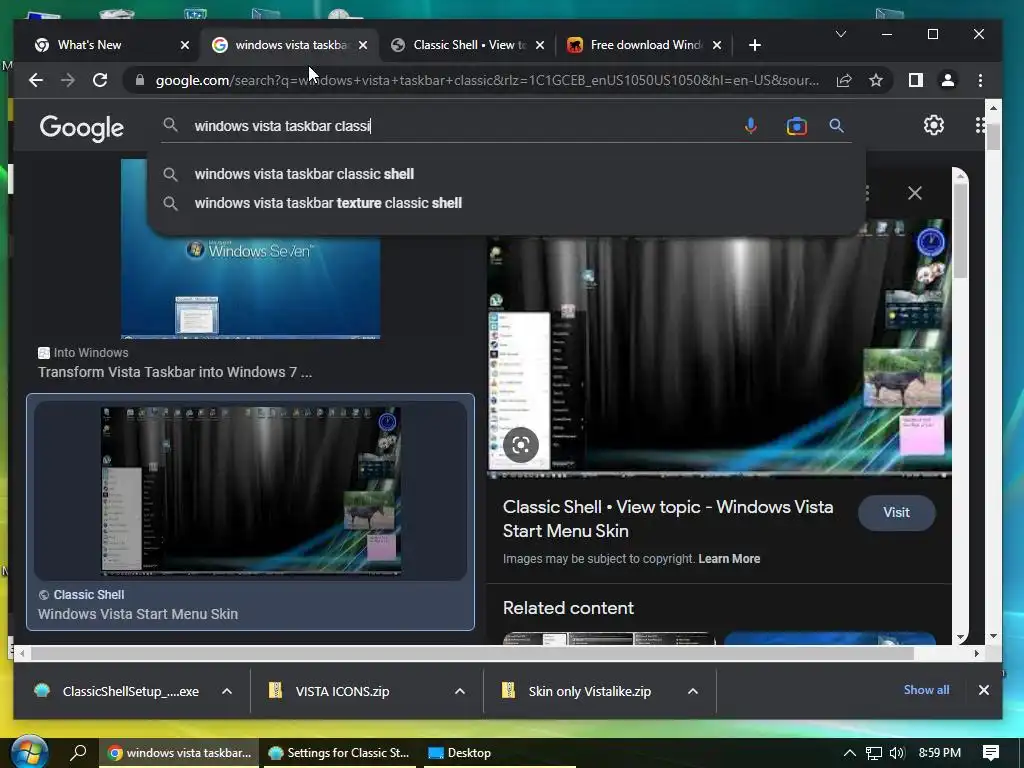The width and height of the screenshot is (1024, 768).
Task: Open the notification center icon
Action: click(x=991, y=753)
